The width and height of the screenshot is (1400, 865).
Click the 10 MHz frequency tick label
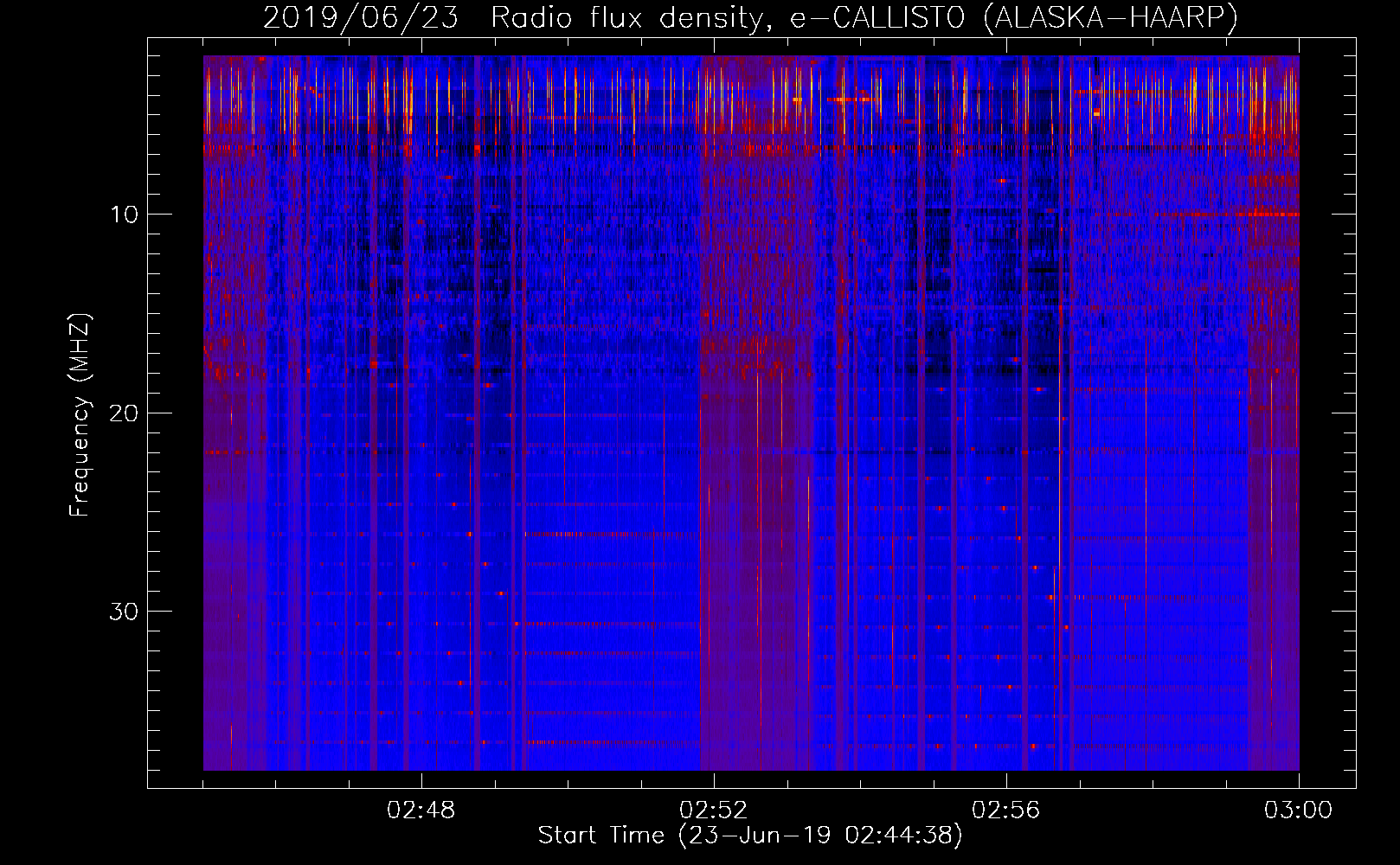(124, 215)
